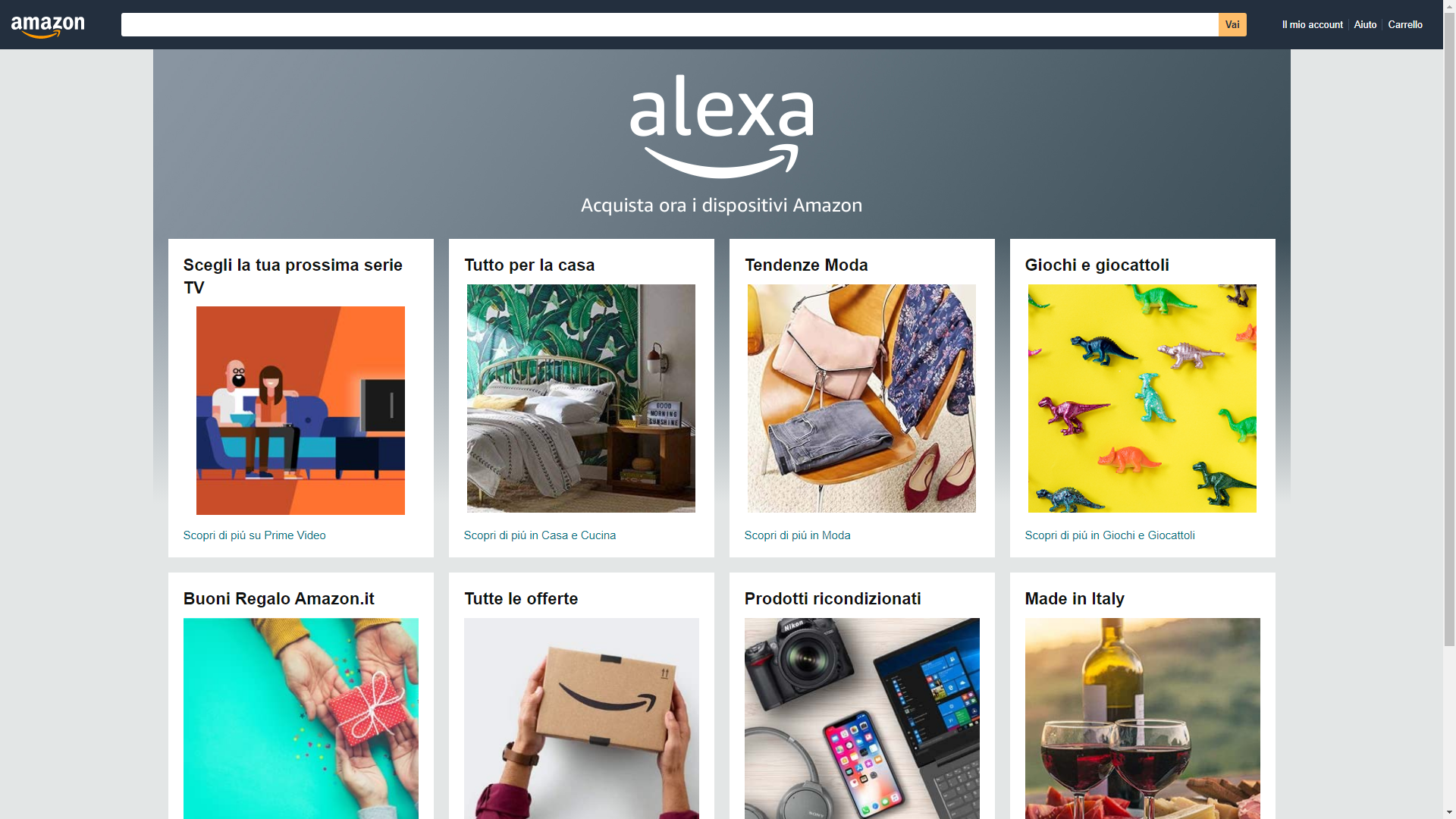Open Scopri di più in Moda link
Image resolution: width=1456 pixels, height=819 pixels.
pyautogui.click(x=797, y=535)
